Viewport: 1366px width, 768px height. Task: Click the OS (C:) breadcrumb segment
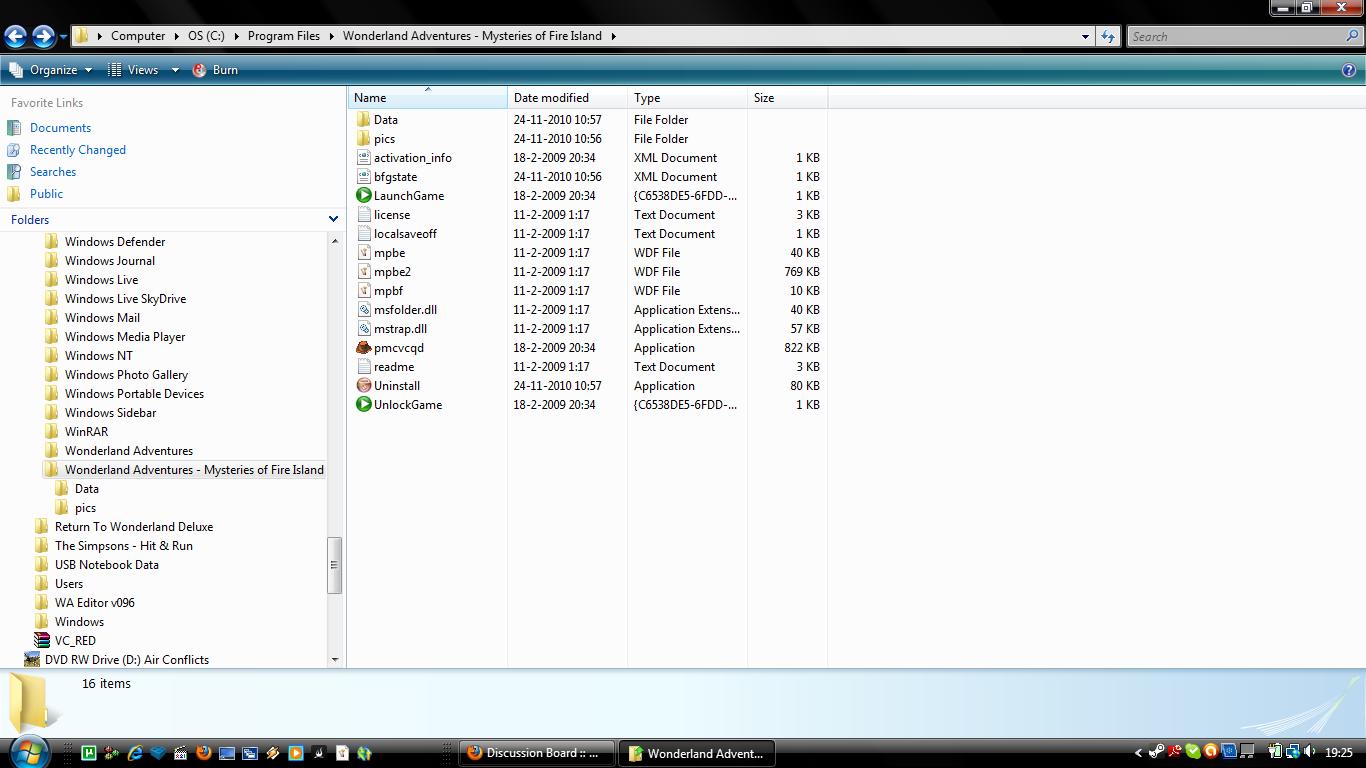(x=206, y=36)
